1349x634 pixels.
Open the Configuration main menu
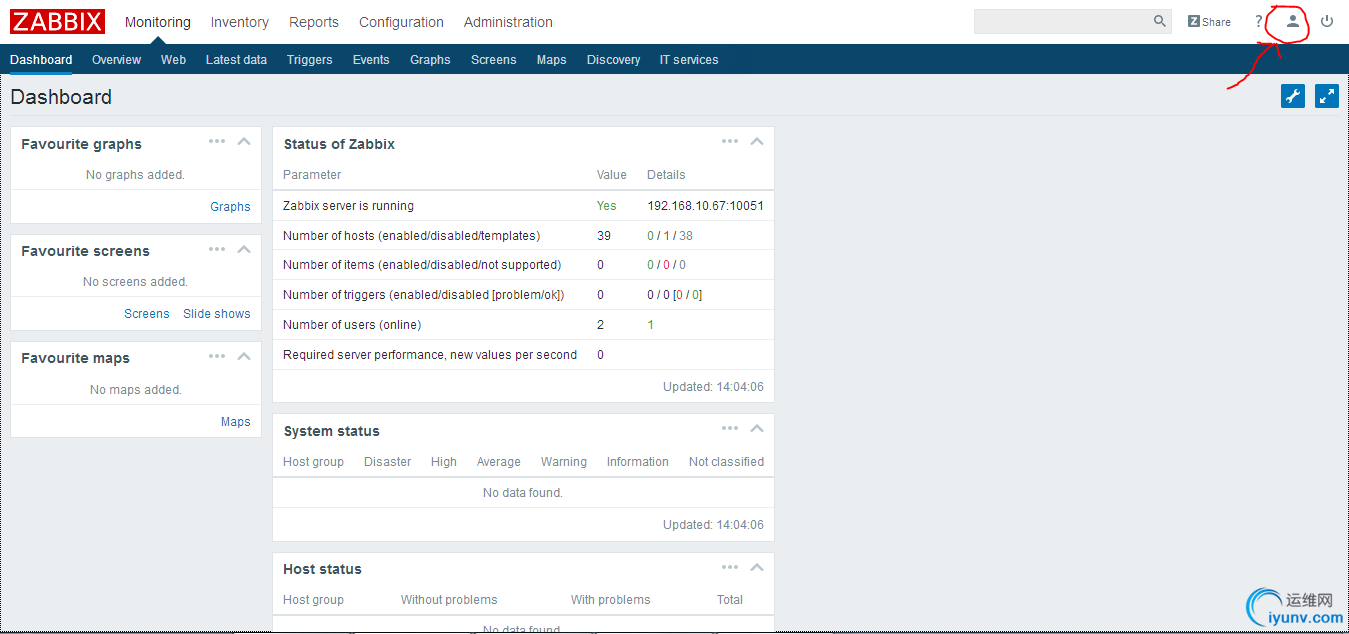click(401, 22)
